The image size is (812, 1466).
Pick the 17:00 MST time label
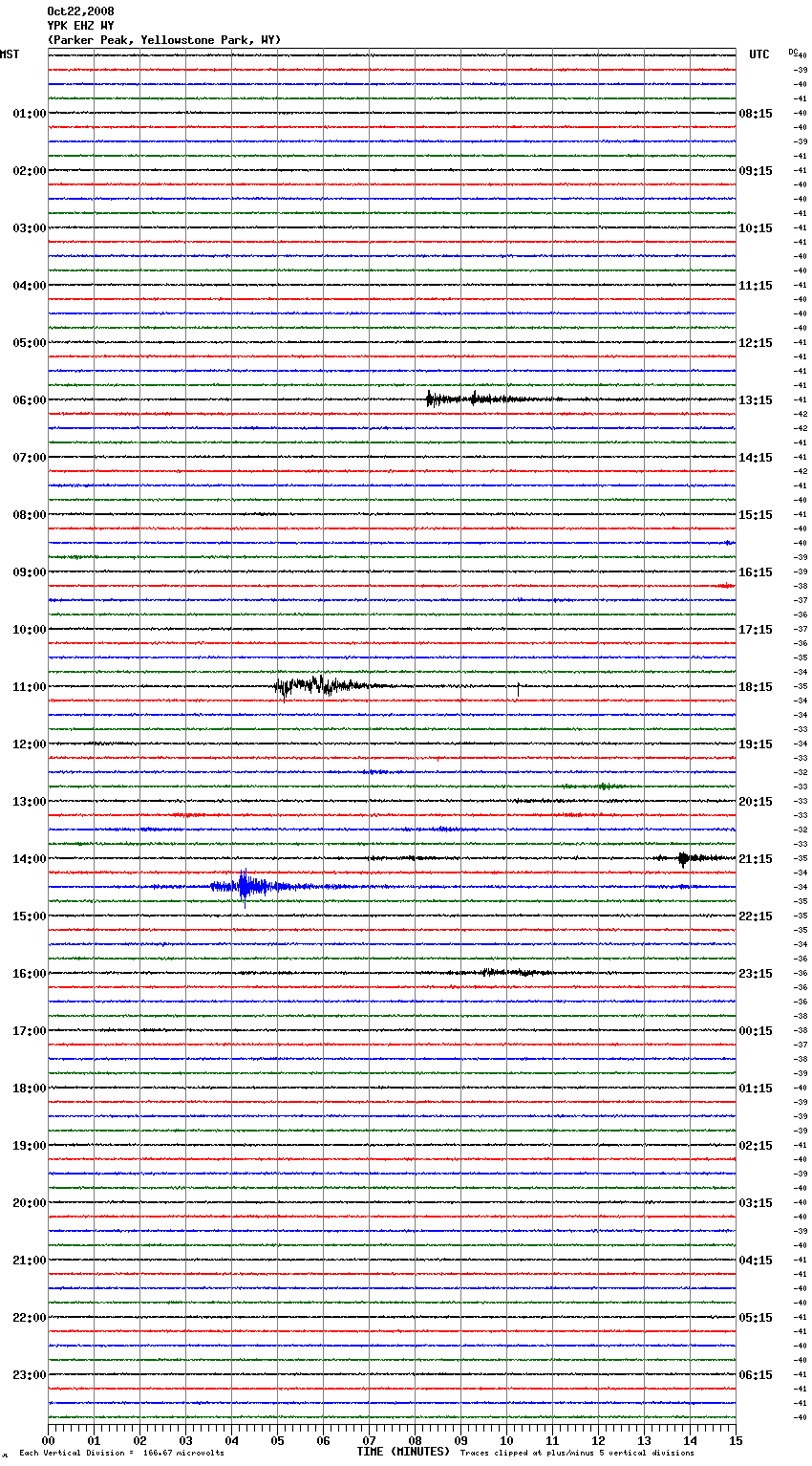(30, 1031)
